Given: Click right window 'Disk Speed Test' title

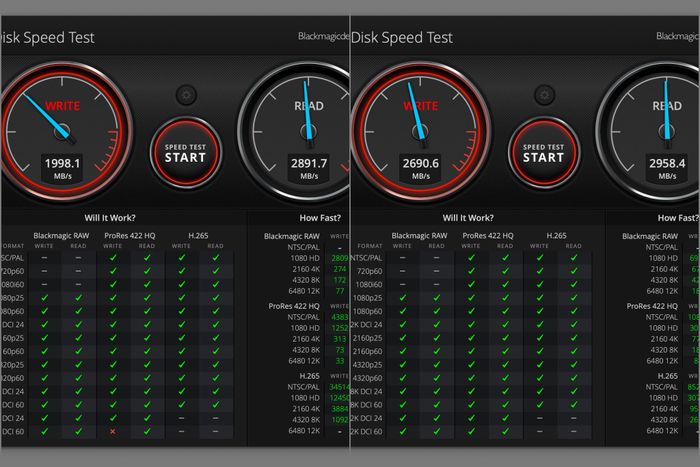Looking at the screenshot, I should [402, 38].
